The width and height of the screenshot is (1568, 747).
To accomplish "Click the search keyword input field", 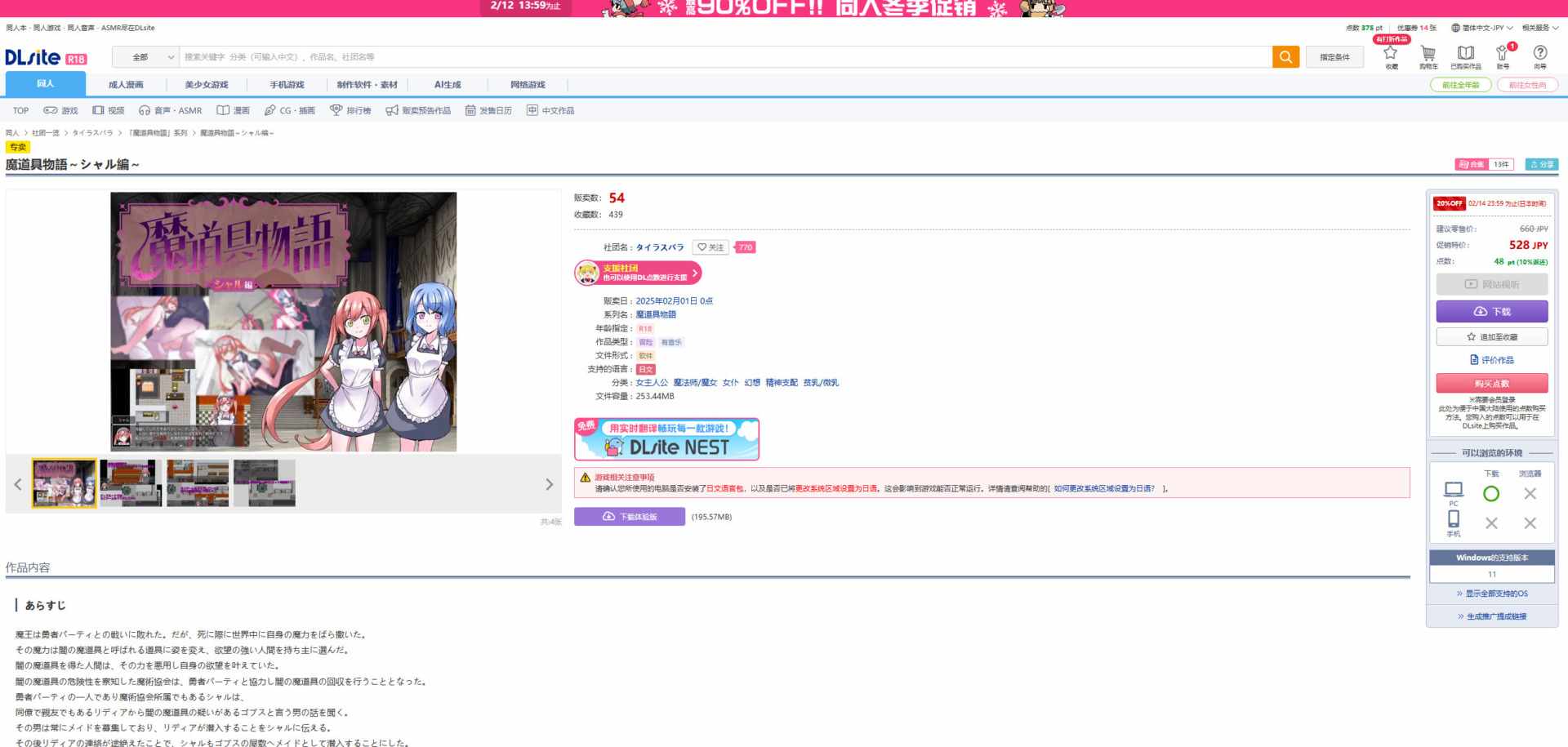I will (725, 57).
